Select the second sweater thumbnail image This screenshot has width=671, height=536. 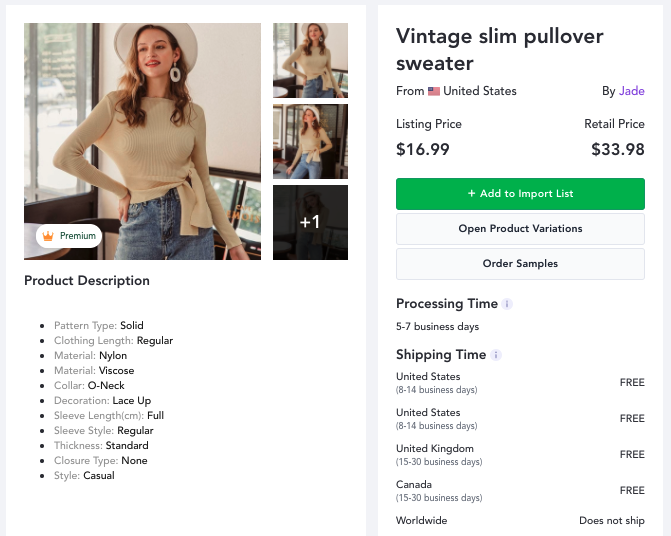pyautogui.click(x=310, y=142)
